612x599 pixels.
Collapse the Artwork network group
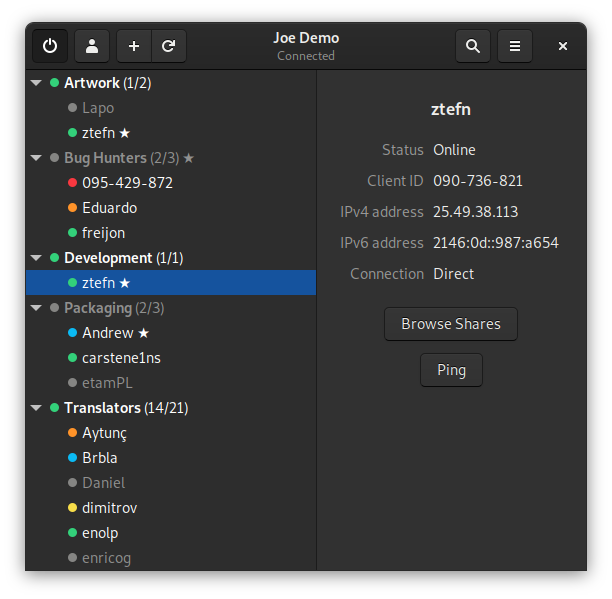click(37, 83)
